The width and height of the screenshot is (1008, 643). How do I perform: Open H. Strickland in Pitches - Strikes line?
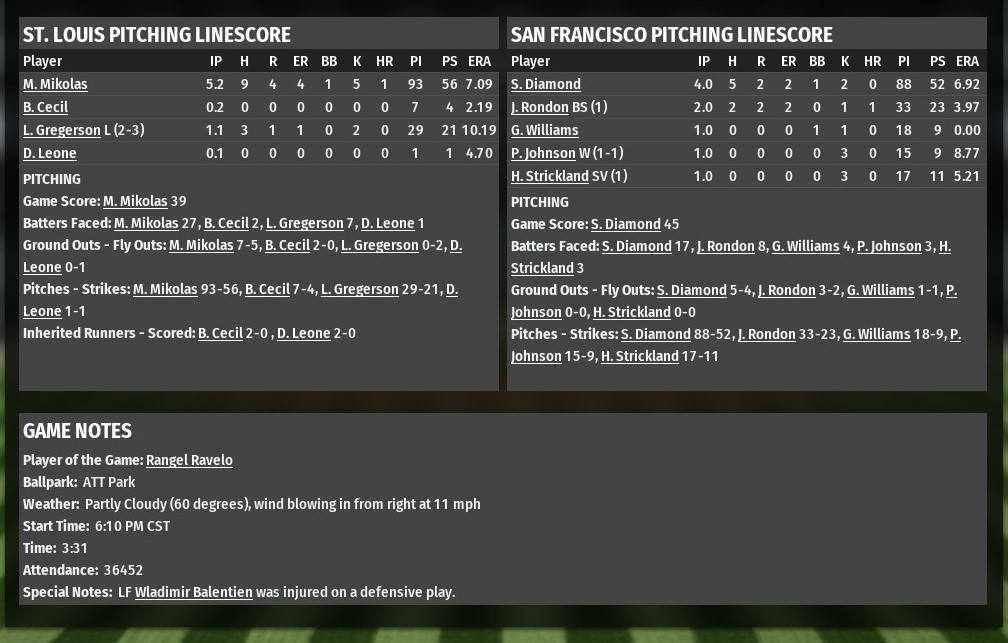tap(639, 356)
